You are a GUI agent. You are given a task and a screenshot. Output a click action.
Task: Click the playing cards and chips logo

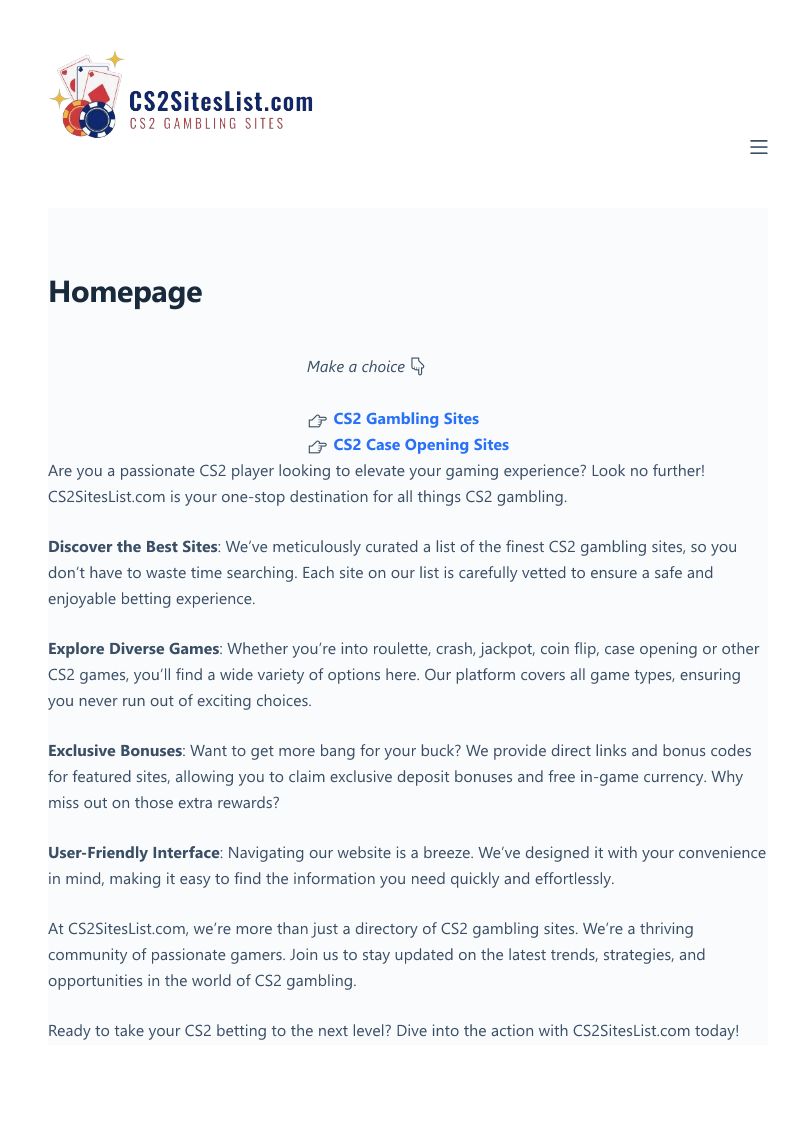(x=87, y=94)
